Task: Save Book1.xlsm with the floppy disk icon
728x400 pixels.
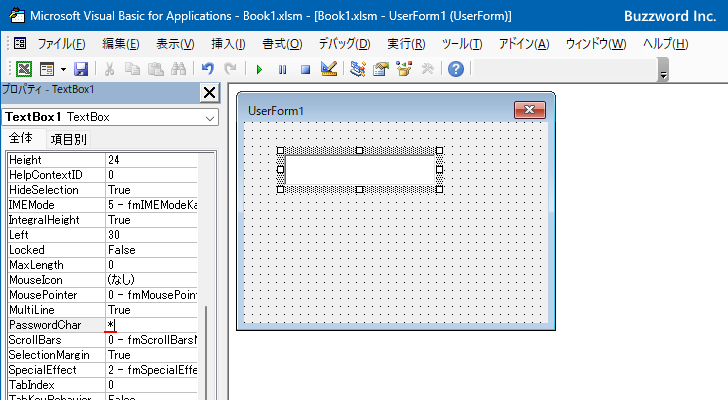Action: (x=81, y=69)
